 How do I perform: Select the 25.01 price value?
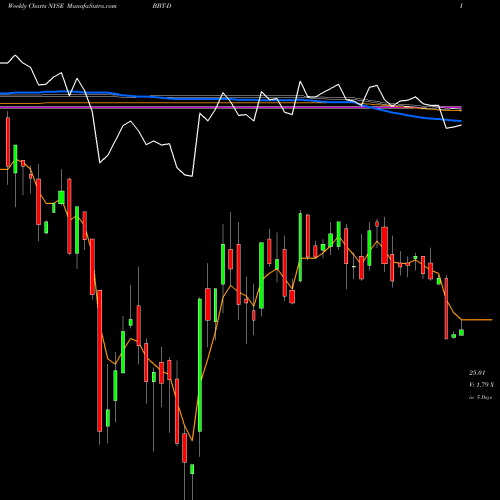(x=477, y=373)
